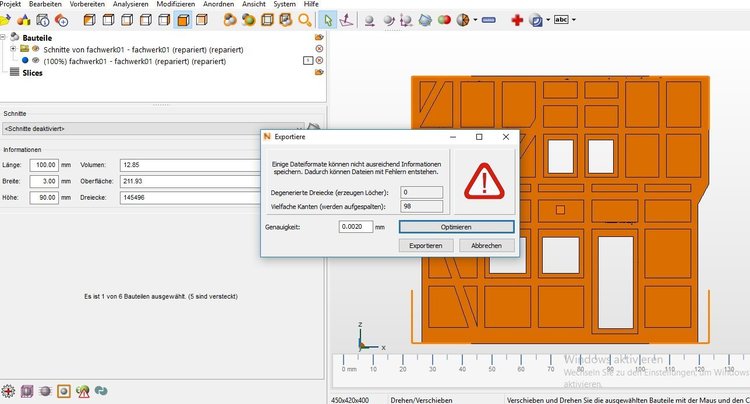Open project via the yellow folder icon
The height and width of the screenshot is (404, 750).
coord(4,20)
